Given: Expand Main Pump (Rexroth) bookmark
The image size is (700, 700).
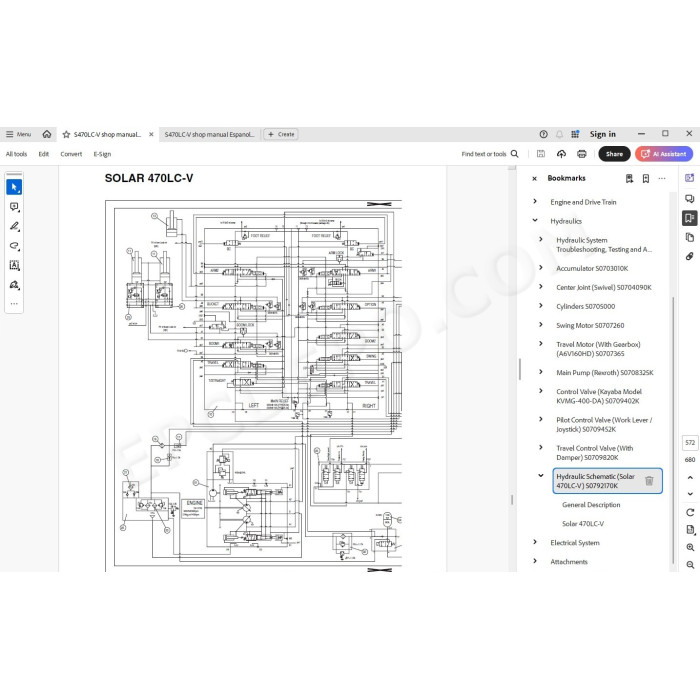Looking at the screenshot, I should pyautogui.click(x=541, y=372).
